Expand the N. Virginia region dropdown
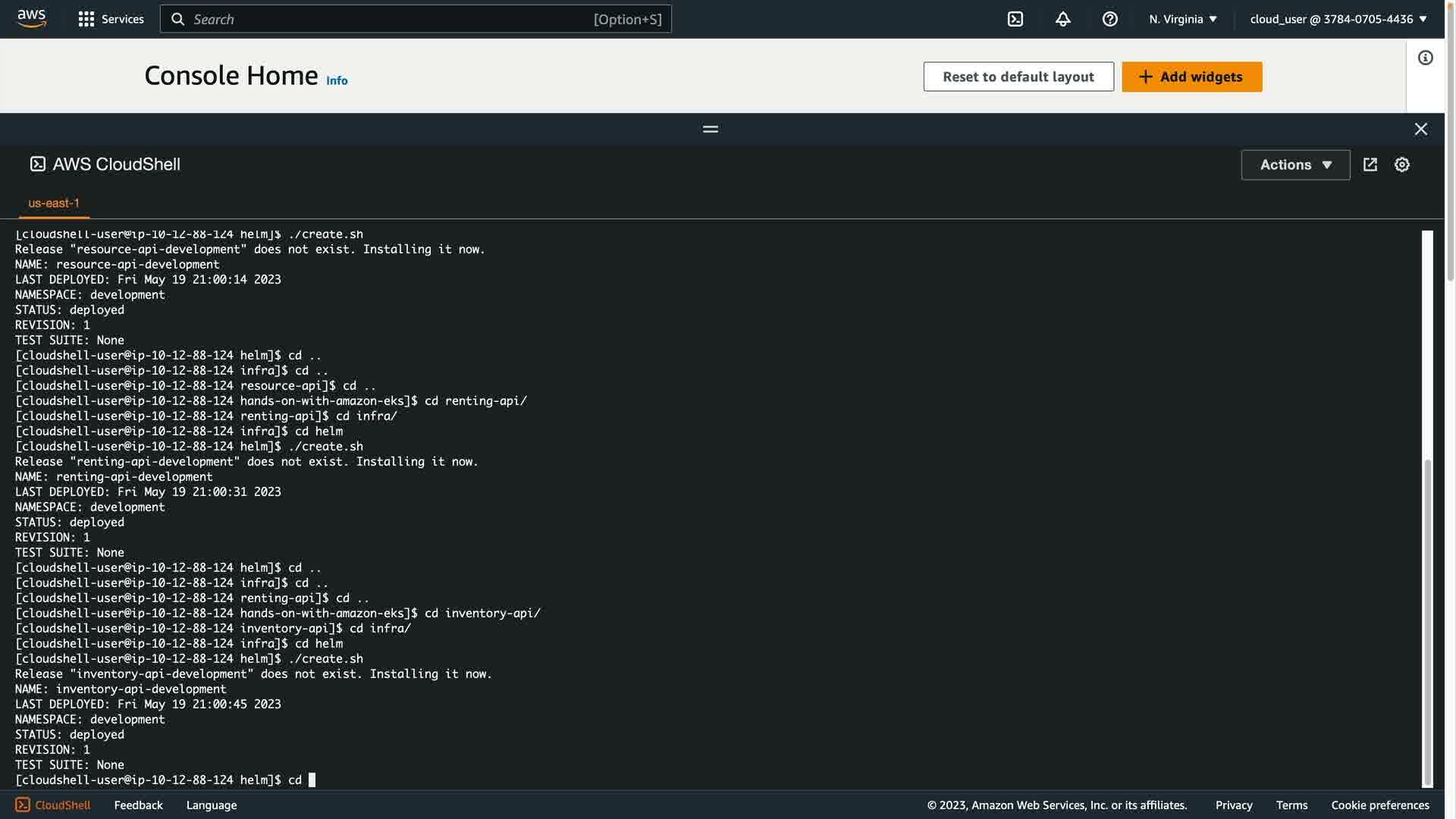Viewport: 1456px width, 819px height. 1182,19
